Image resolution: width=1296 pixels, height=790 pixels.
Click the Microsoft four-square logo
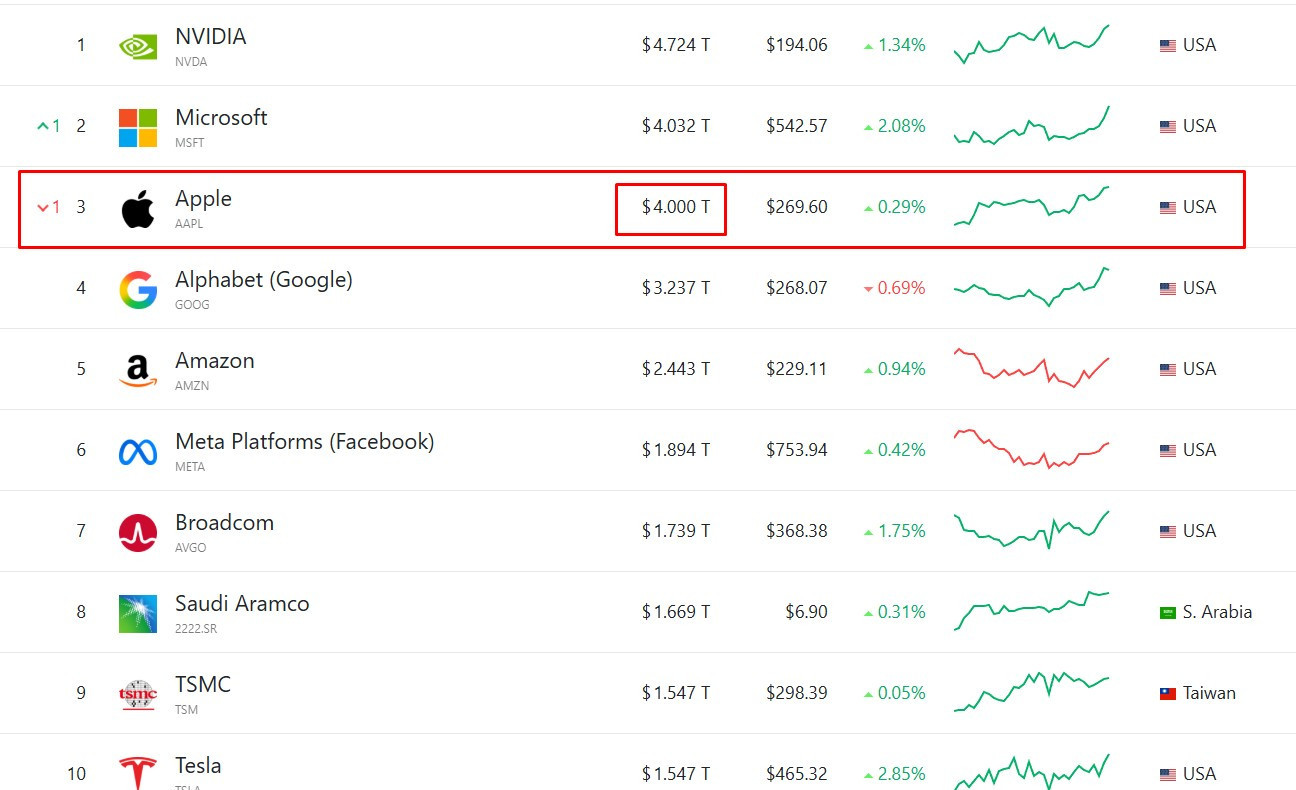coord(138,127)
